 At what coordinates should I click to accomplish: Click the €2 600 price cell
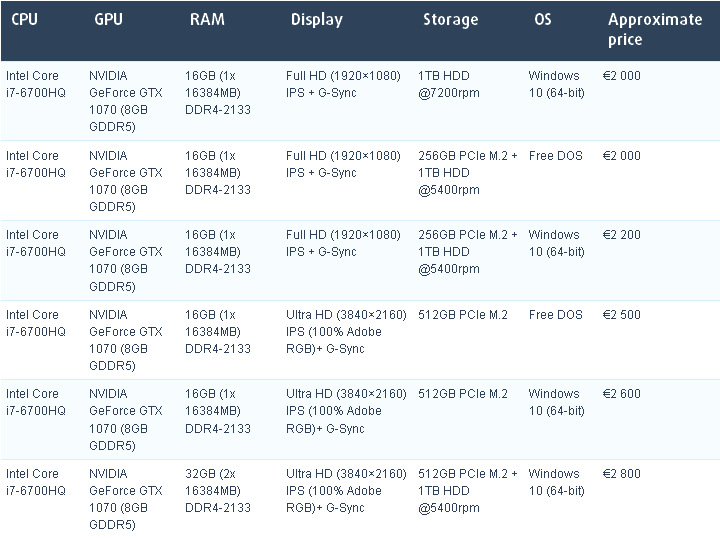pyautogui.click(x=622, y=394)
